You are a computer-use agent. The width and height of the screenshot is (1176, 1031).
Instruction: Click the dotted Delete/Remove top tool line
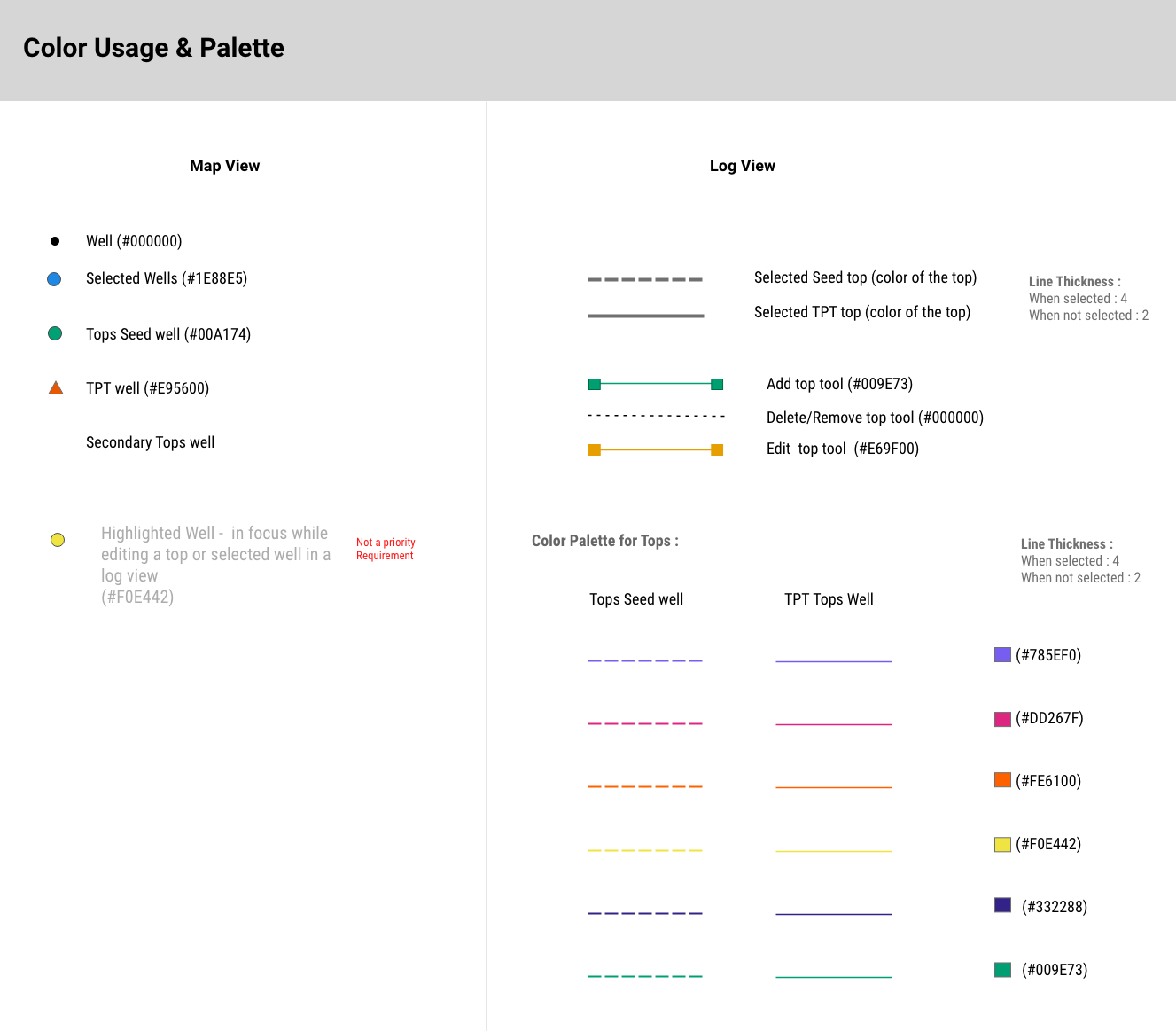tap(656, 416)
